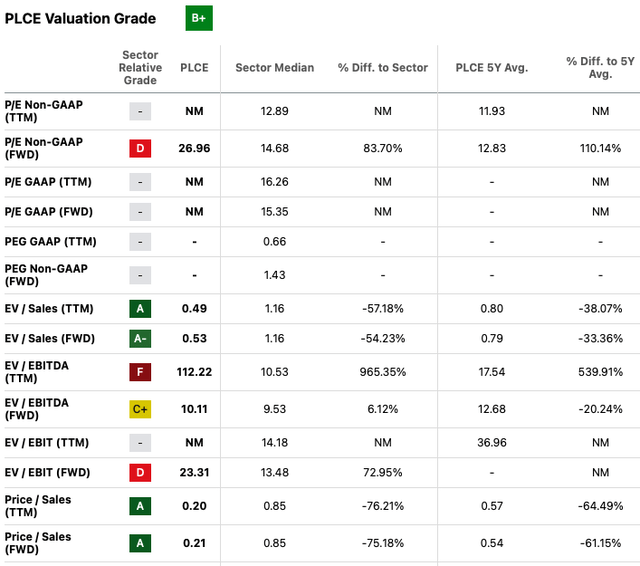The image size is (640, 566).
Task: Select the EV / EBITDA (FWD) row label
Action: [x=37, y=409]
